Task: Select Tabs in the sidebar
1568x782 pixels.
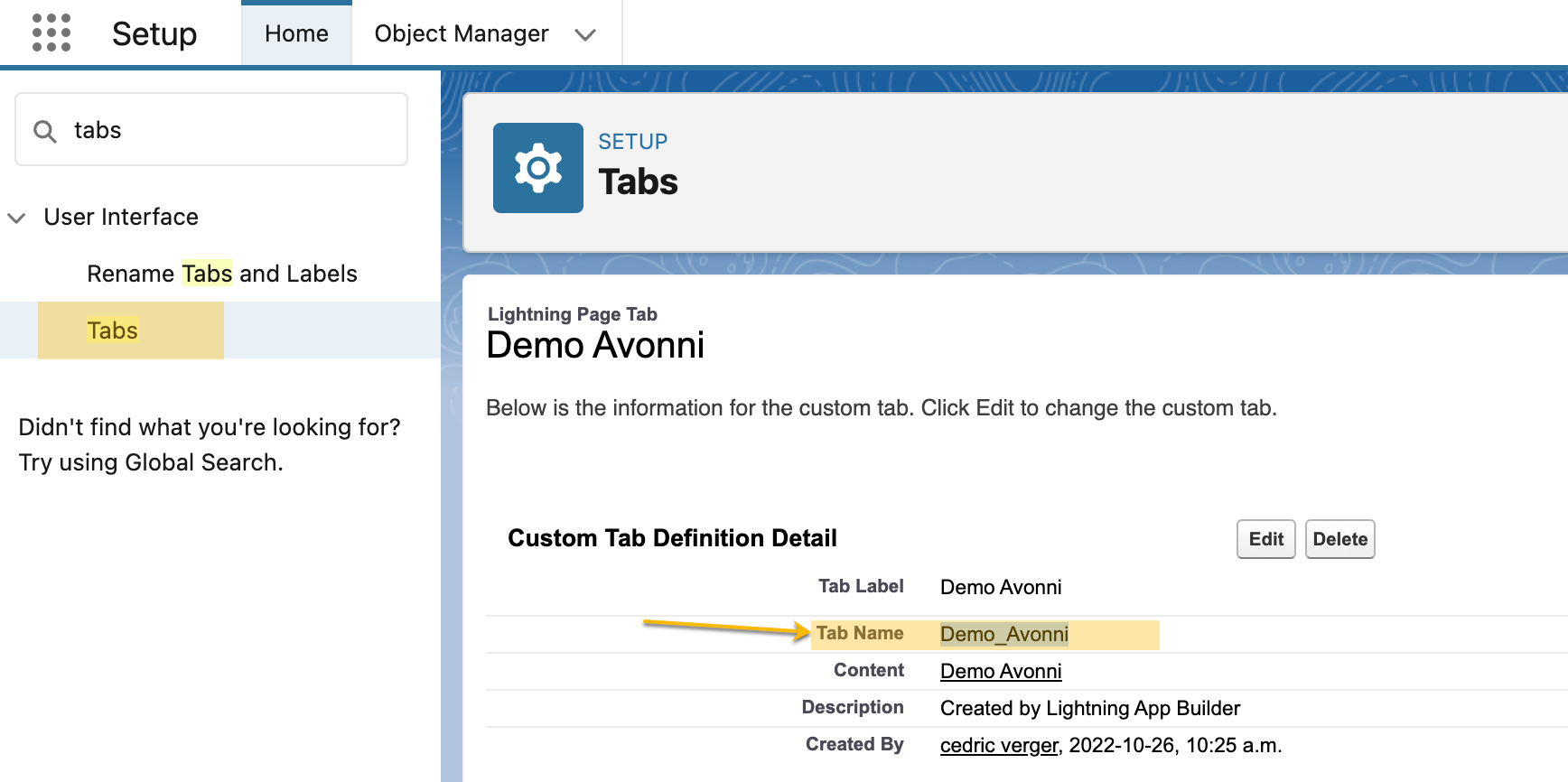Action: tap(113, 330)
